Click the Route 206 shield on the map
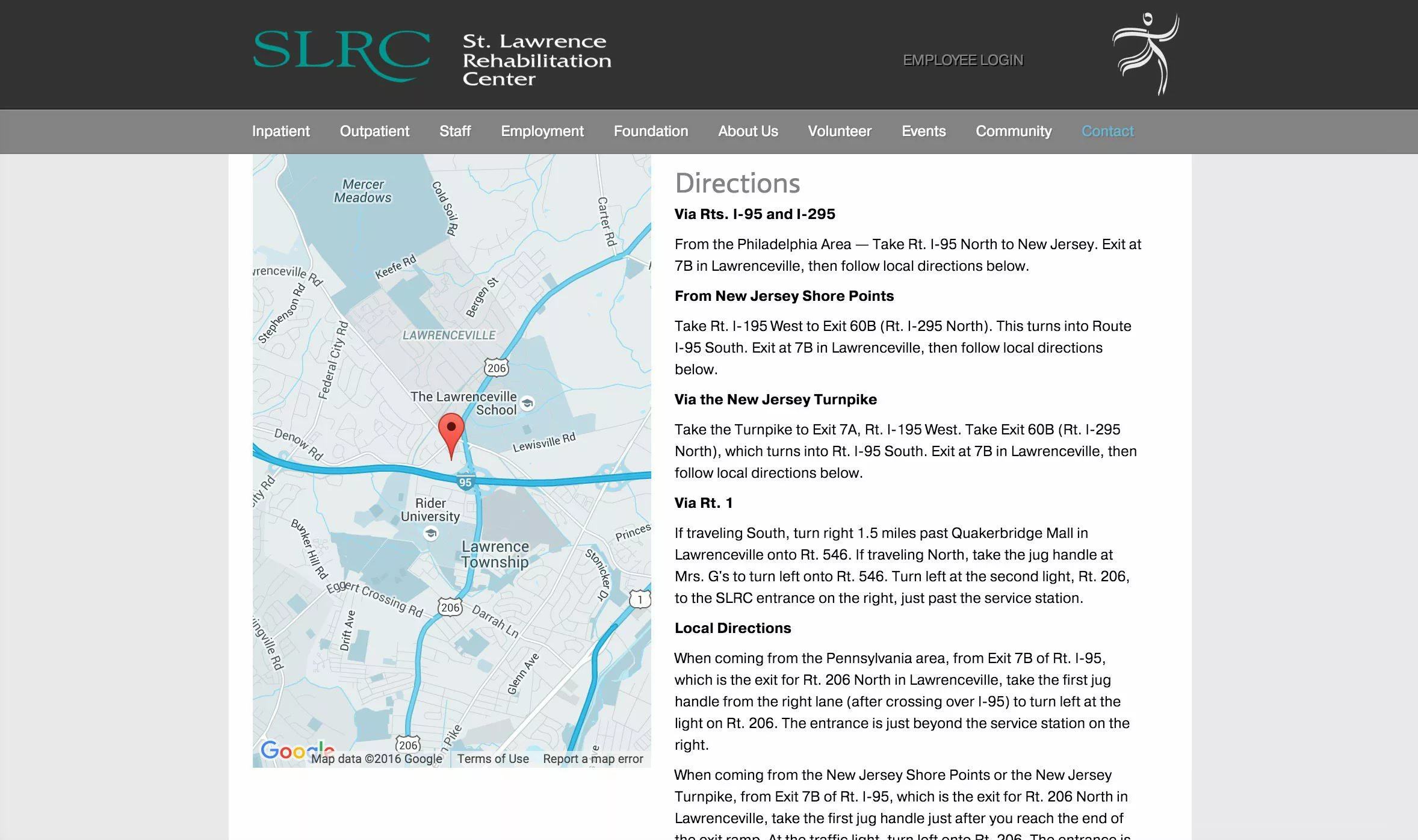Viewport: 1418px width, 840px height. click(496, 368)
